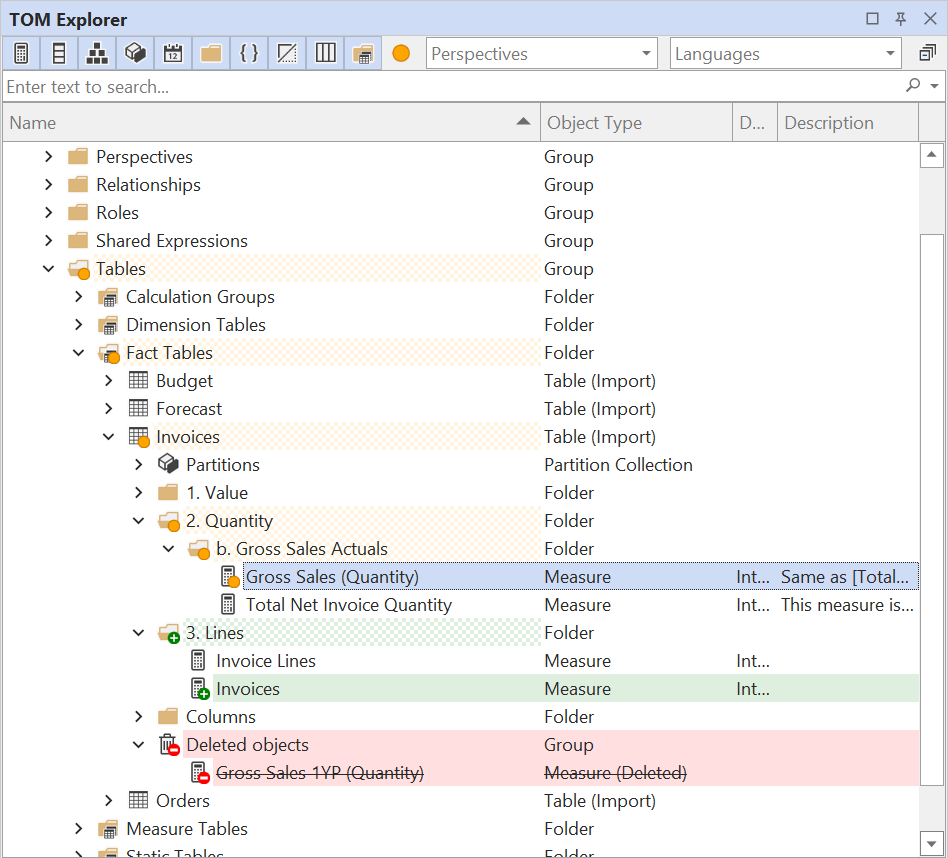Screen dimensions: 948x858
Task: Click the Partitions cube icon in tree
Action: point(168,464)
